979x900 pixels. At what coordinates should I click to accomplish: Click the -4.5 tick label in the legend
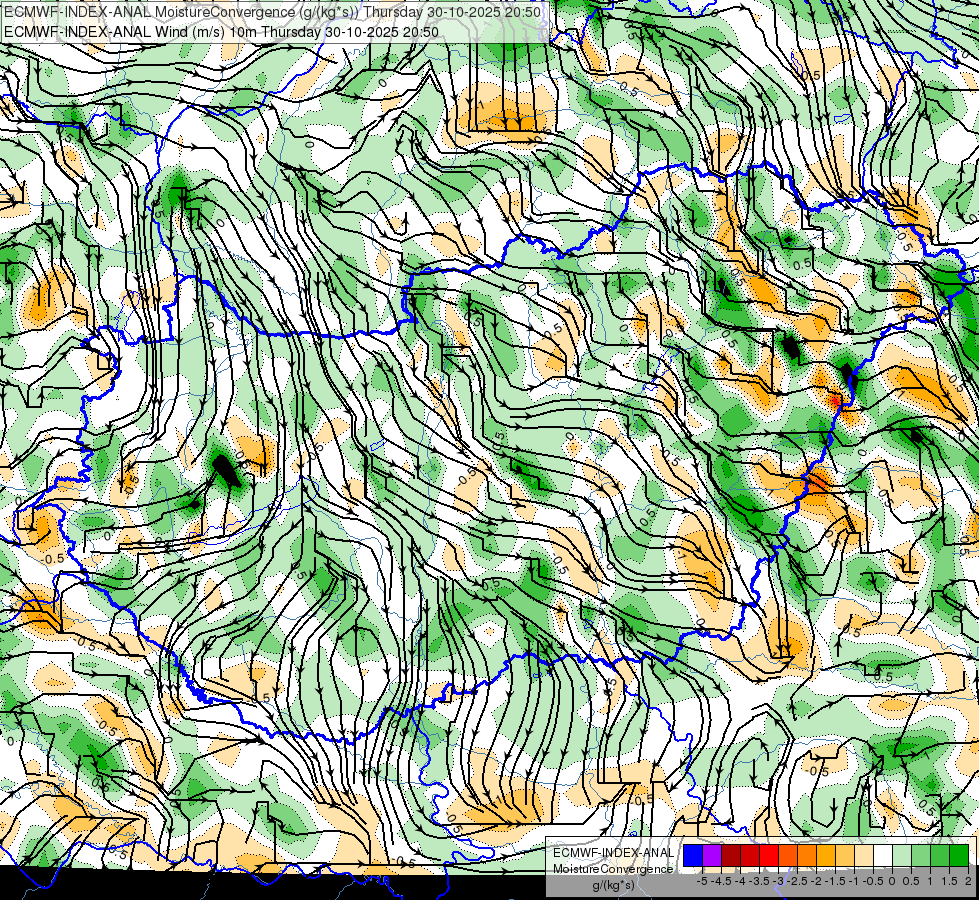(x=721, y=881)
